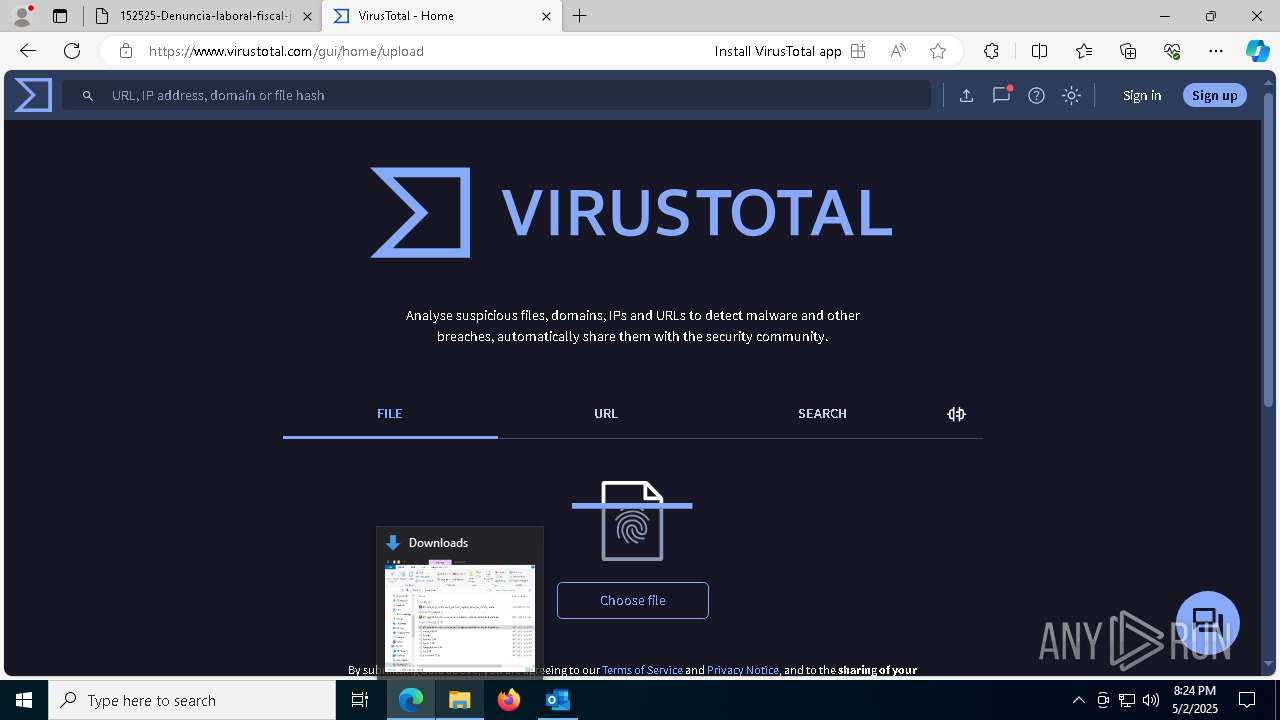Open Outlook from taskbar

558,700
